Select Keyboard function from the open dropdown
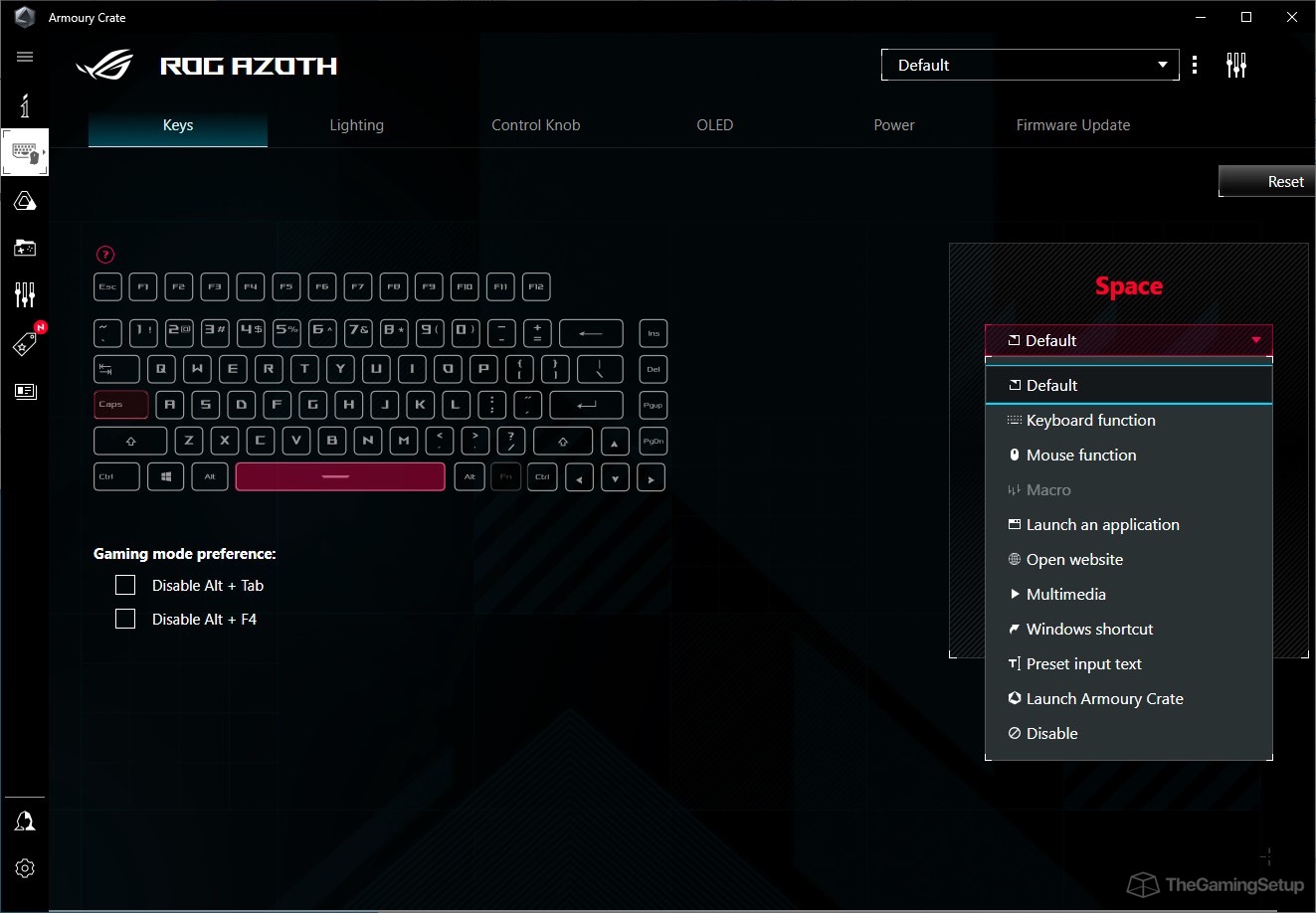 [x=1090, y=420]
